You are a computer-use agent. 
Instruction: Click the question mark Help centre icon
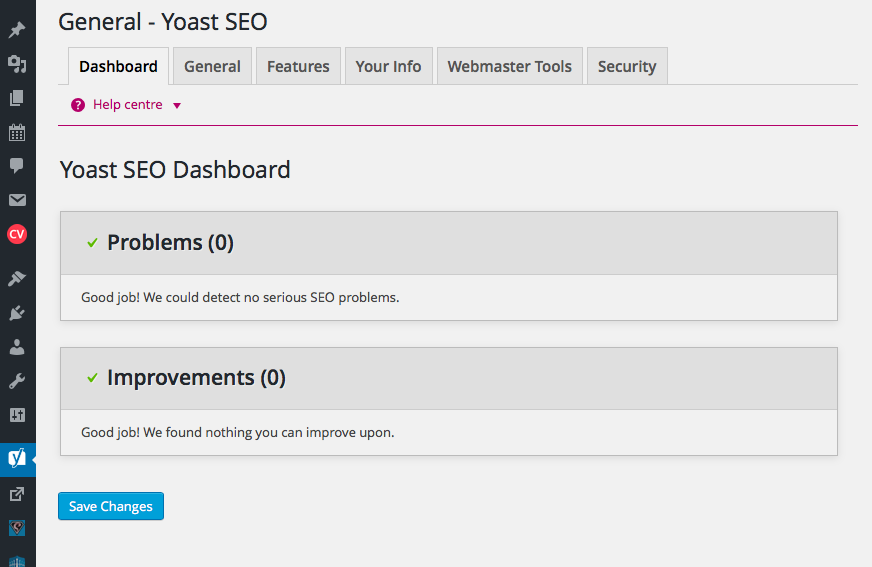[78, 105]
